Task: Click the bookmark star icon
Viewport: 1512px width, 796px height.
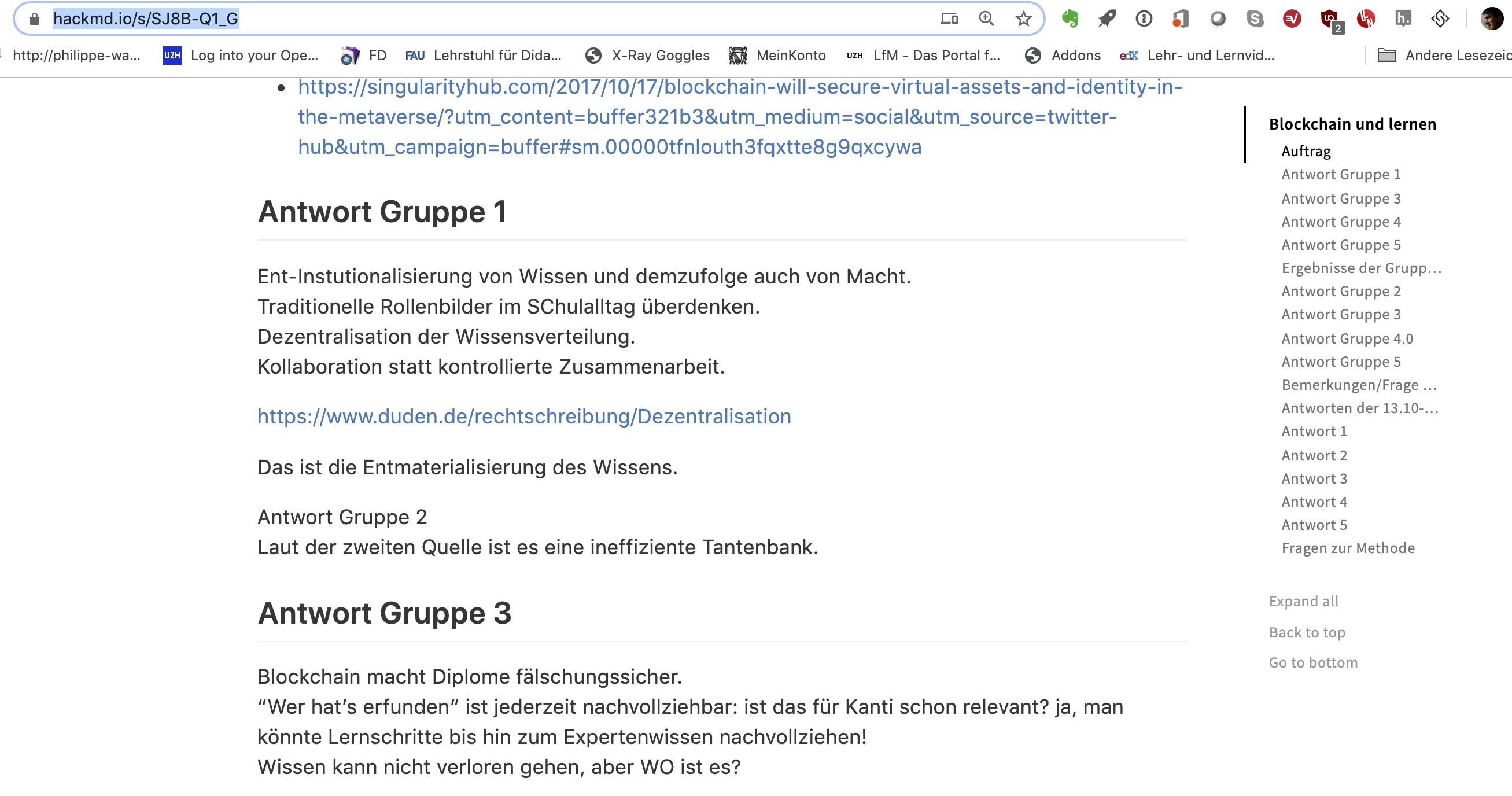Action: 1023,19
